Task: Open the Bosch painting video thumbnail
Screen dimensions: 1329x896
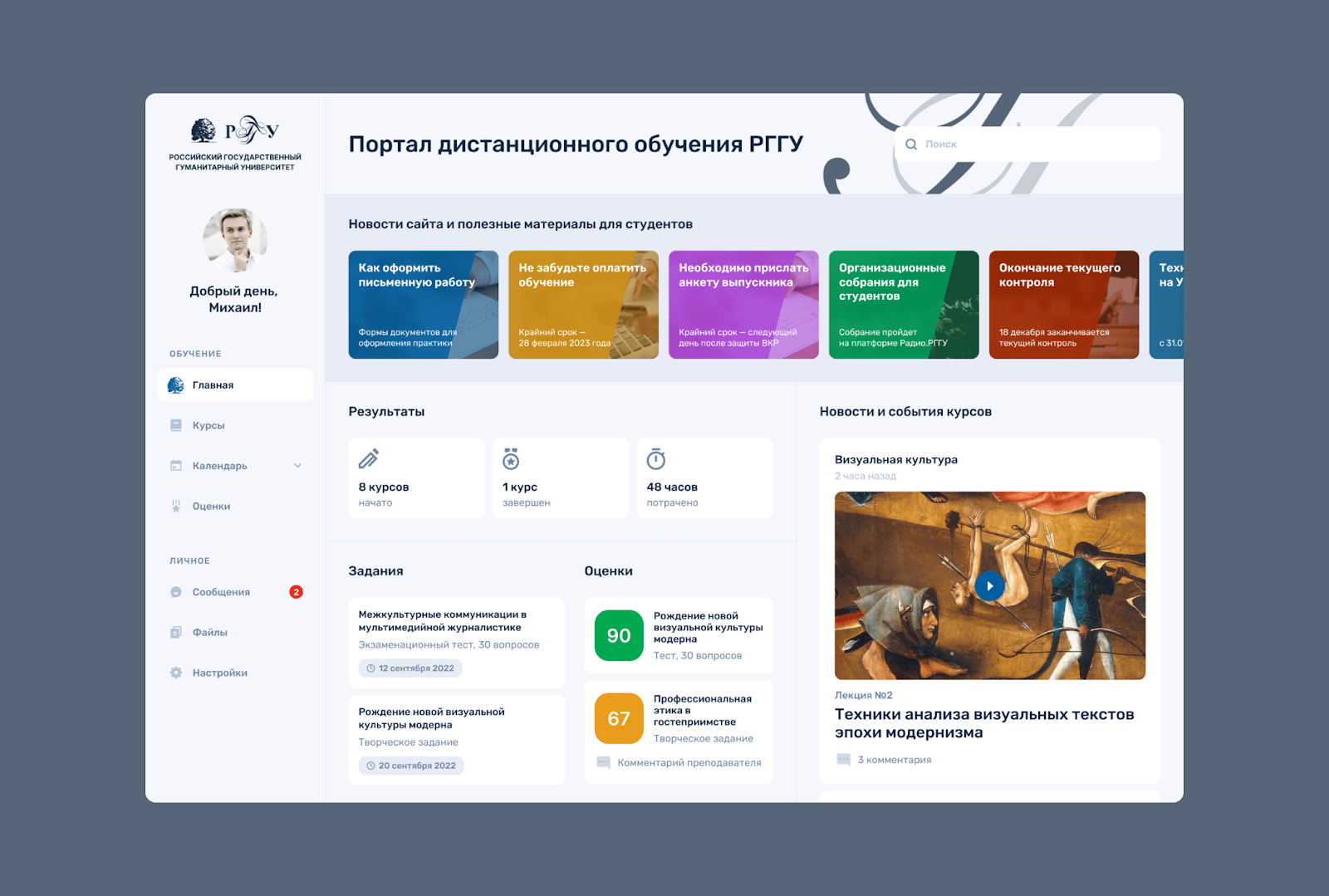Action: pos(990,585)
